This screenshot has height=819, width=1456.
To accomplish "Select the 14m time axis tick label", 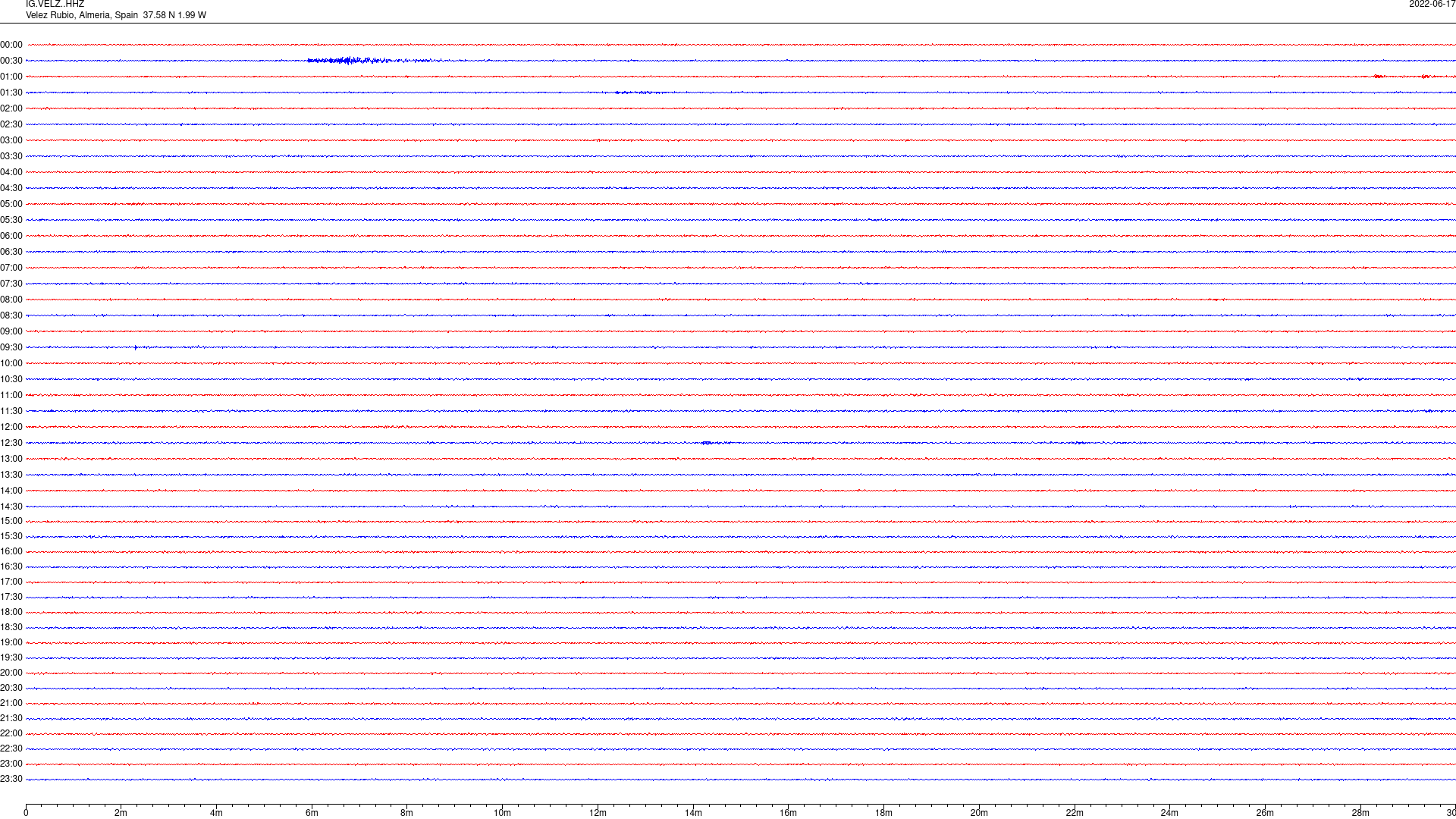I will pos(693,813).
